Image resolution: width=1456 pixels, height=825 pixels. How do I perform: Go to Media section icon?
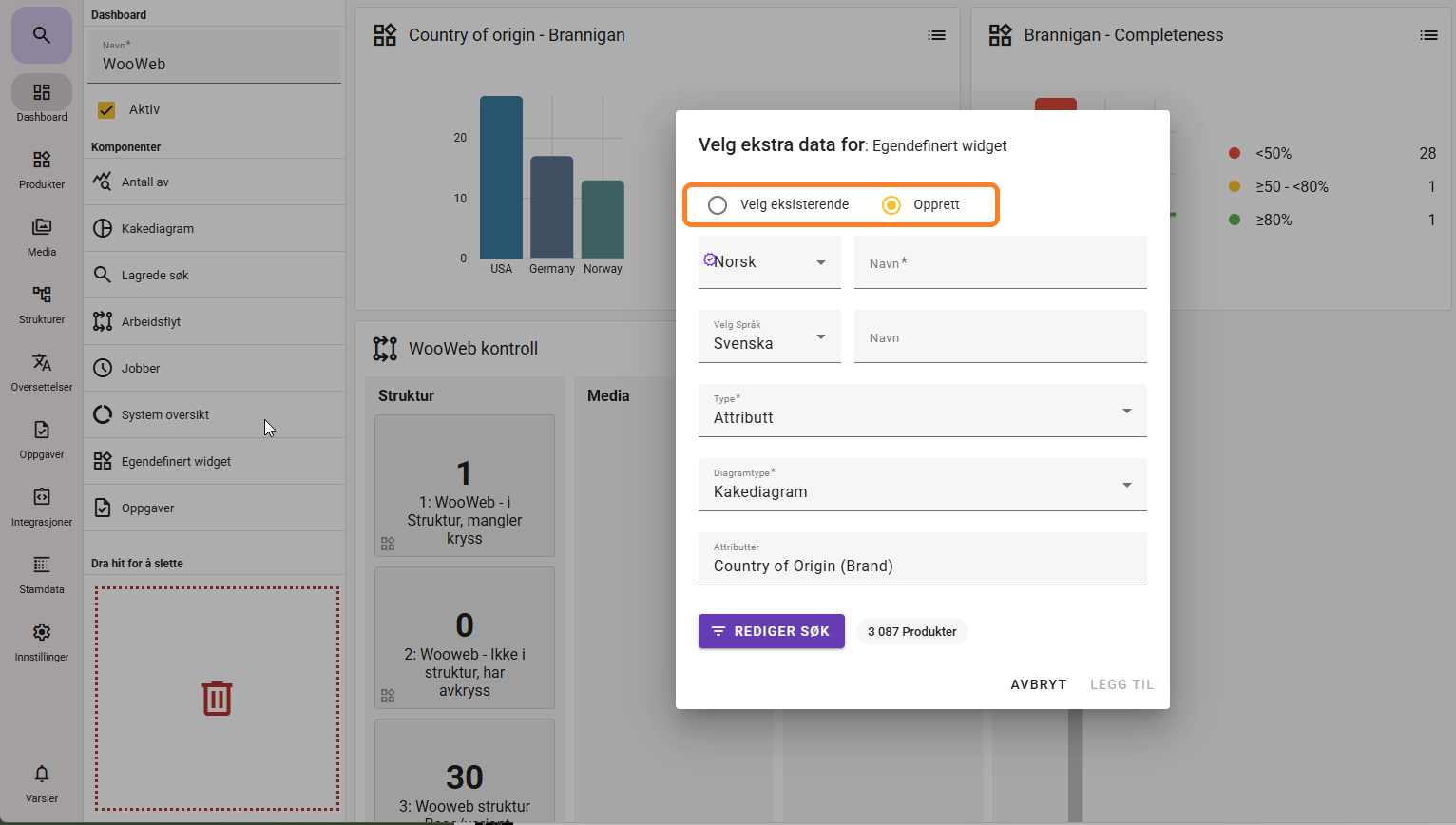point(42,227)
